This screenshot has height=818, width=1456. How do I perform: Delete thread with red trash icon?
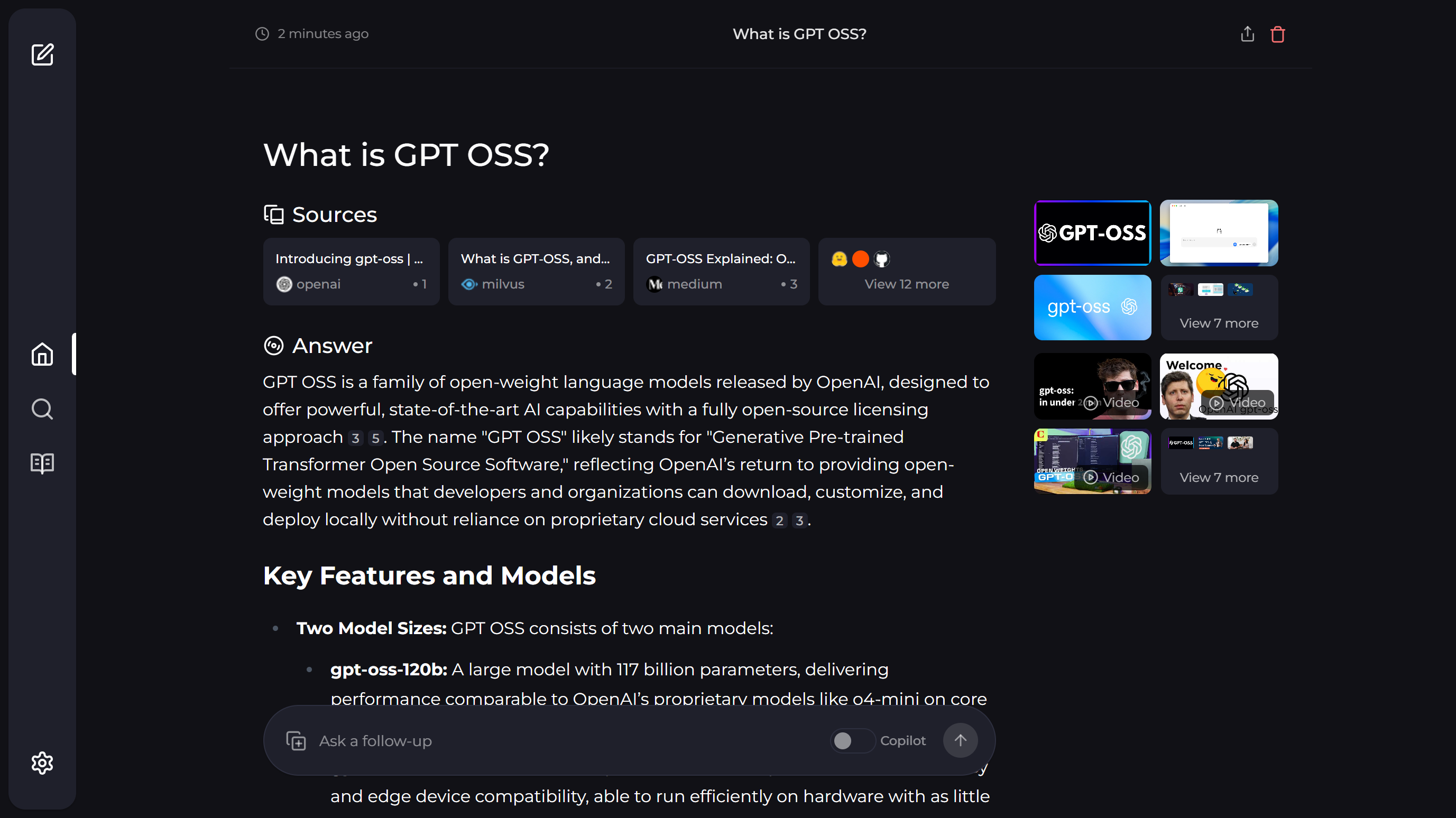pyautogui.click(x=1277, y=34)
